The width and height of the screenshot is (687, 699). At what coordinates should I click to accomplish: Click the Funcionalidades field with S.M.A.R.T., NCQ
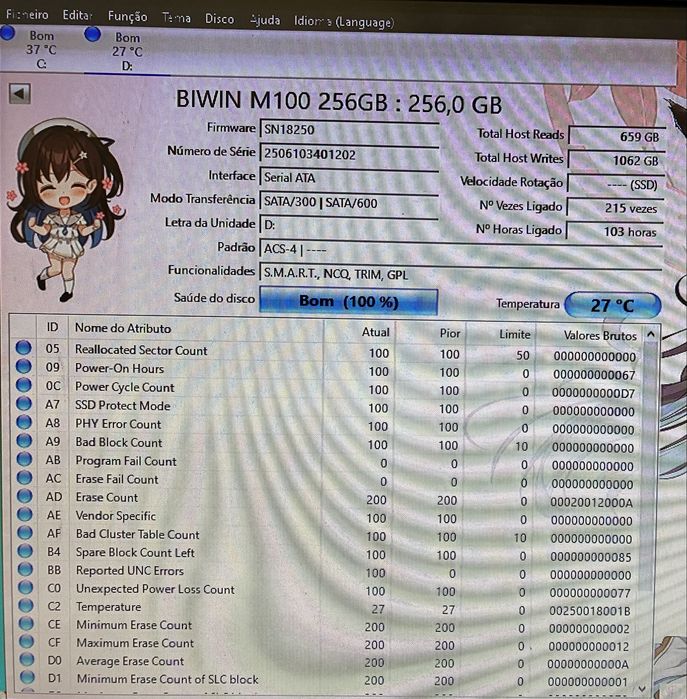(x=461, y=274)
